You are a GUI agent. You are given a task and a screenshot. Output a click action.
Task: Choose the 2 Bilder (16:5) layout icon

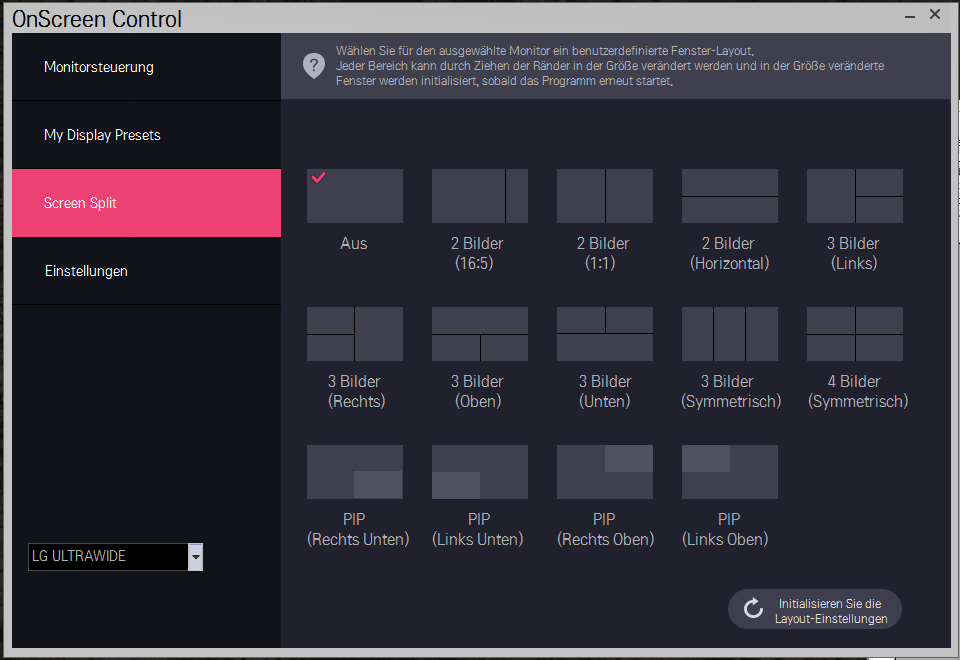point(479,196)
